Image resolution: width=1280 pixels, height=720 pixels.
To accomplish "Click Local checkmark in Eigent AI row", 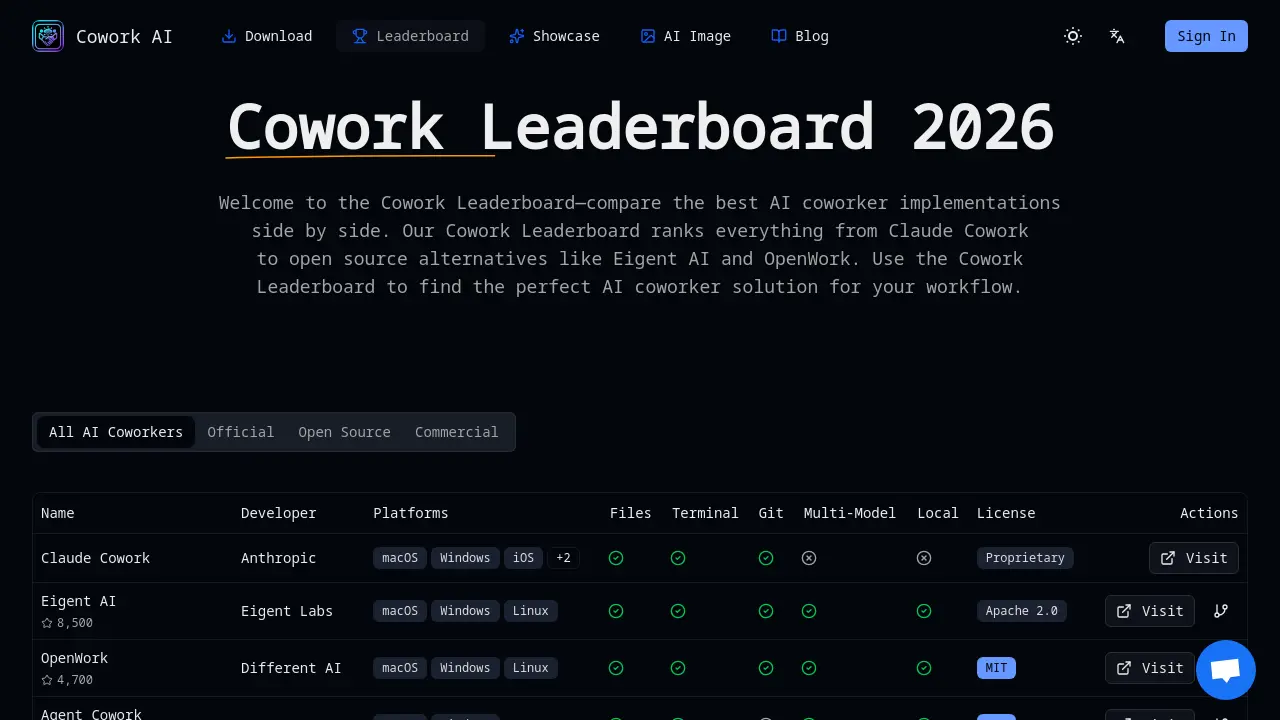I will click(x=924, y=611).
